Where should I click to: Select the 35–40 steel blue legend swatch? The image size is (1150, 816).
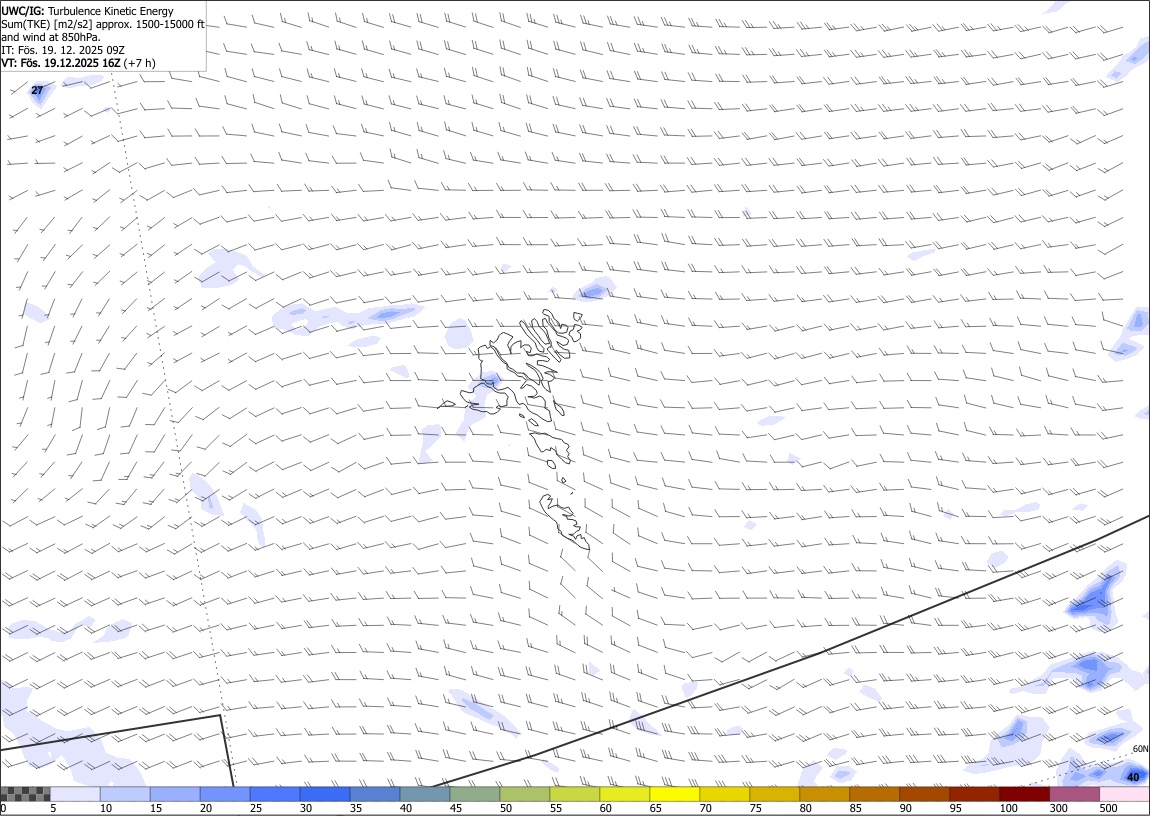375,794
